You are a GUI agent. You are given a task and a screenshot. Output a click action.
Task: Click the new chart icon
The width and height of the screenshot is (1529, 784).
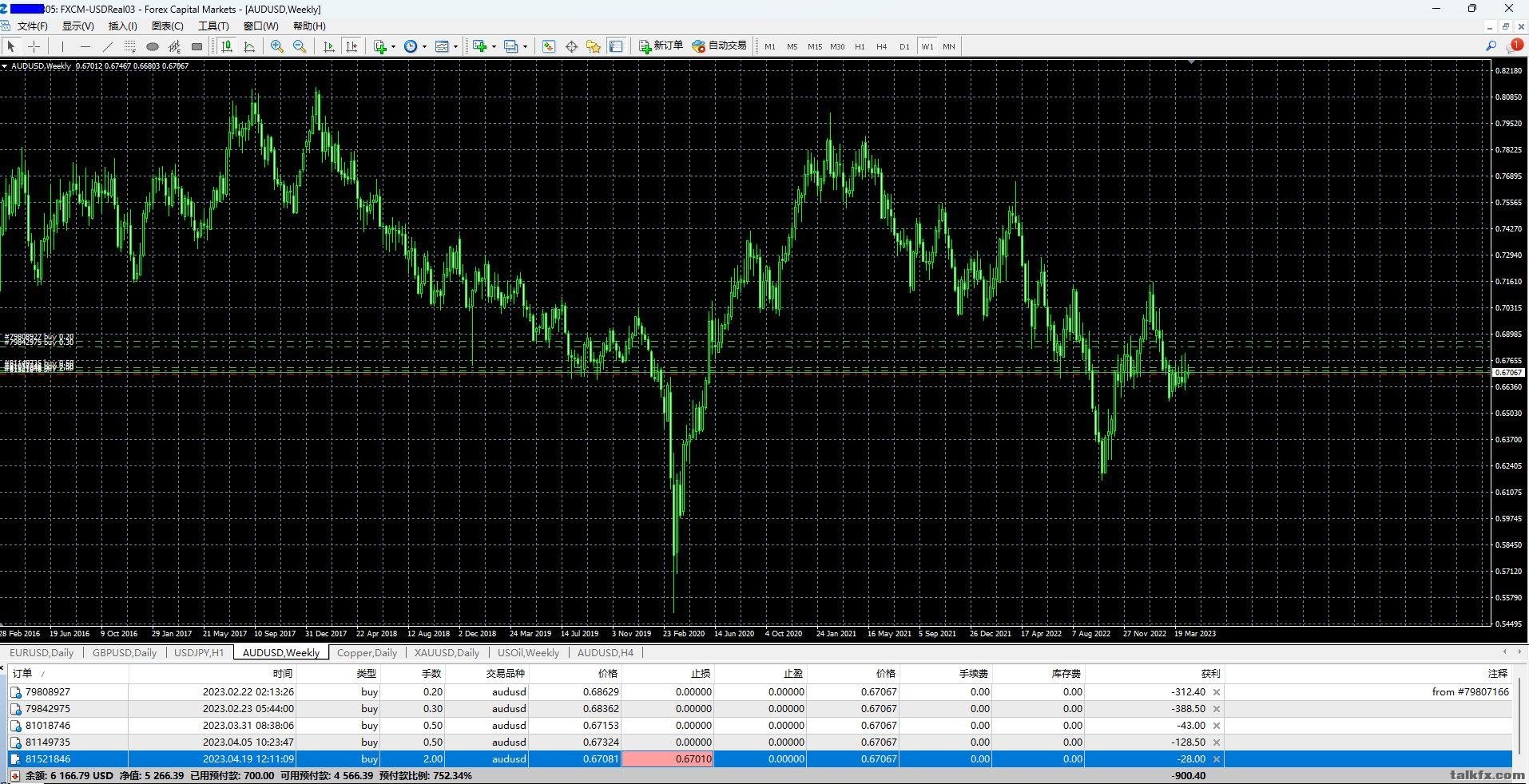[480, 46]
